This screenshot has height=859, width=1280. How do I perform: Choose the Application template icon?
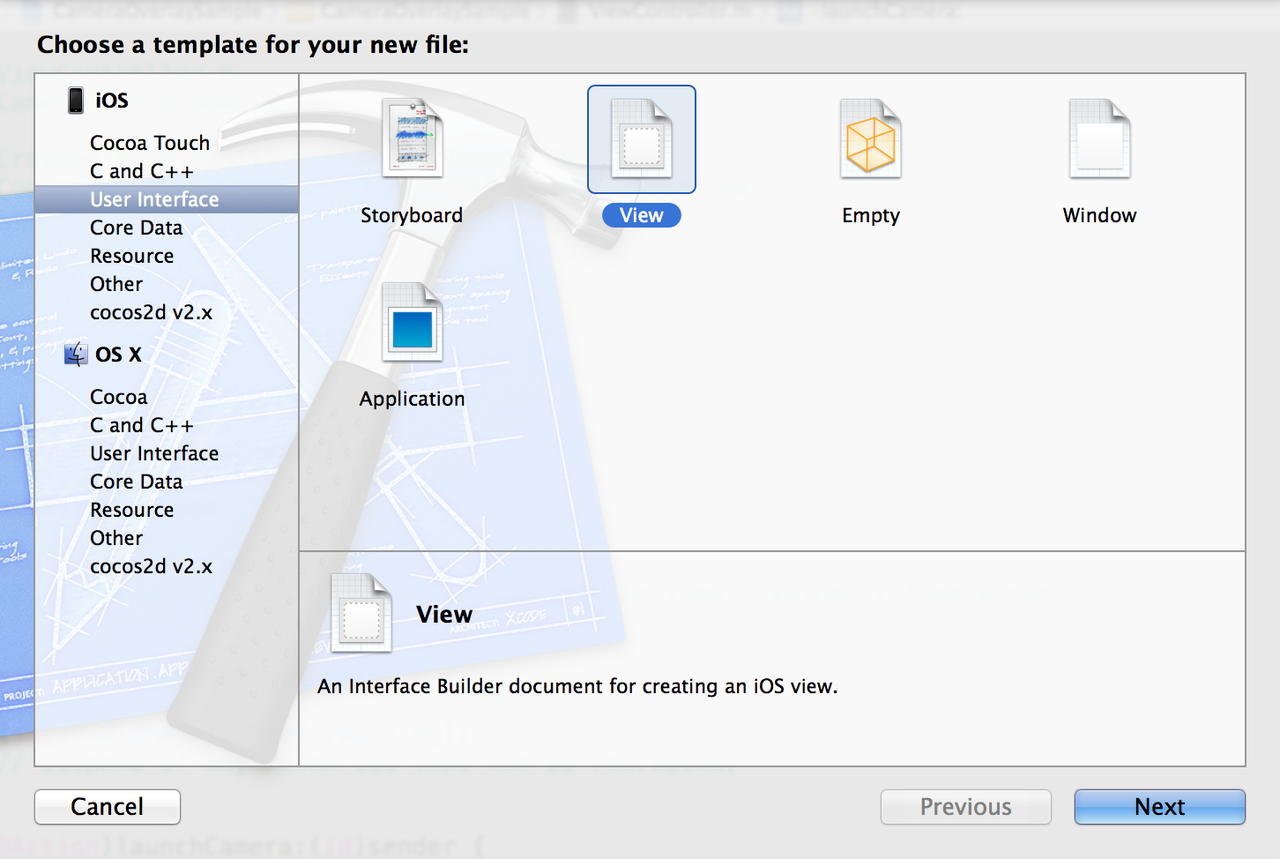[412, 324]
